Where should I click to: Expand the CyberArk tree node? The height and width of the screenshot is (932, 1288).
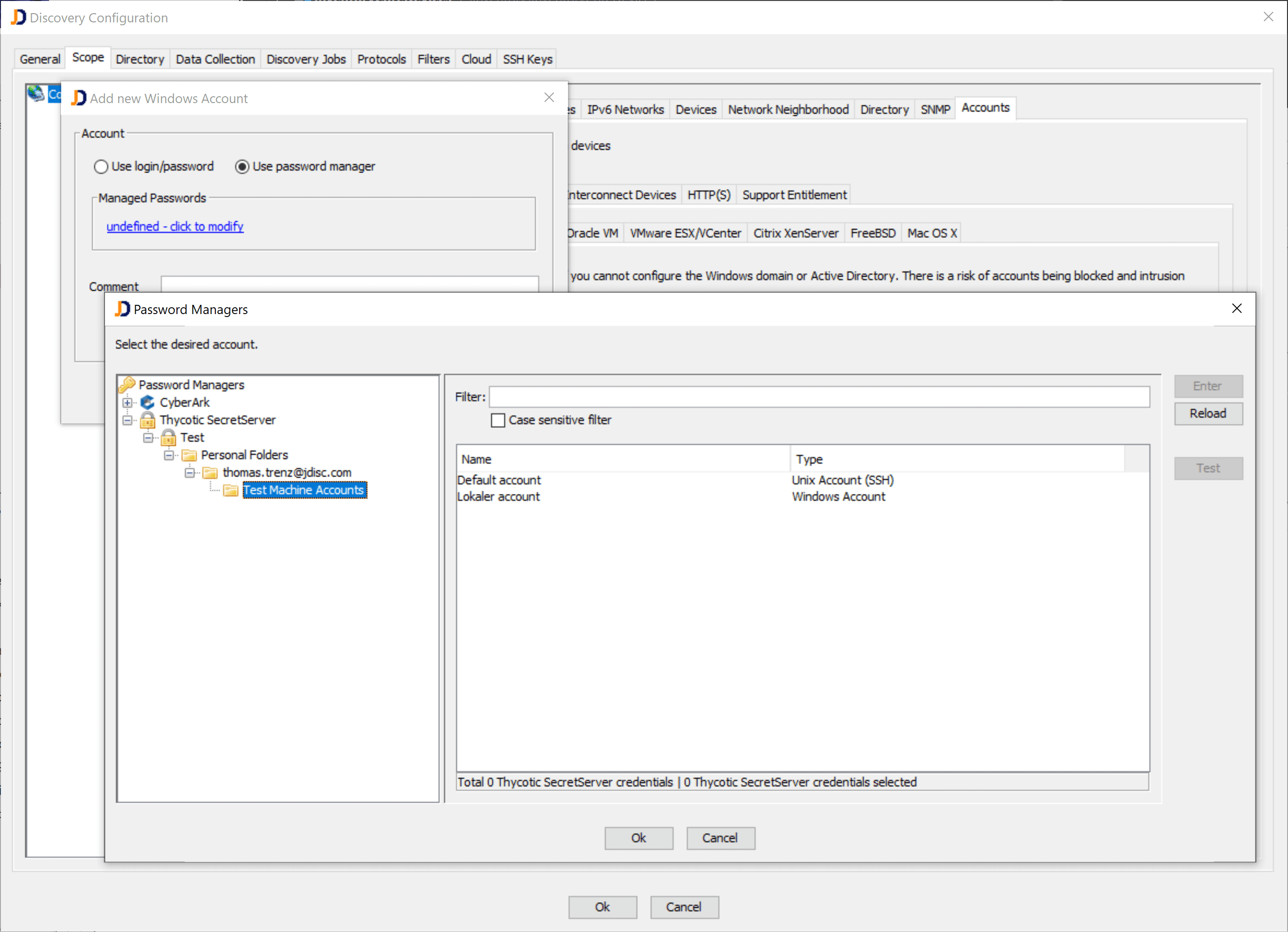pos(127,403)
